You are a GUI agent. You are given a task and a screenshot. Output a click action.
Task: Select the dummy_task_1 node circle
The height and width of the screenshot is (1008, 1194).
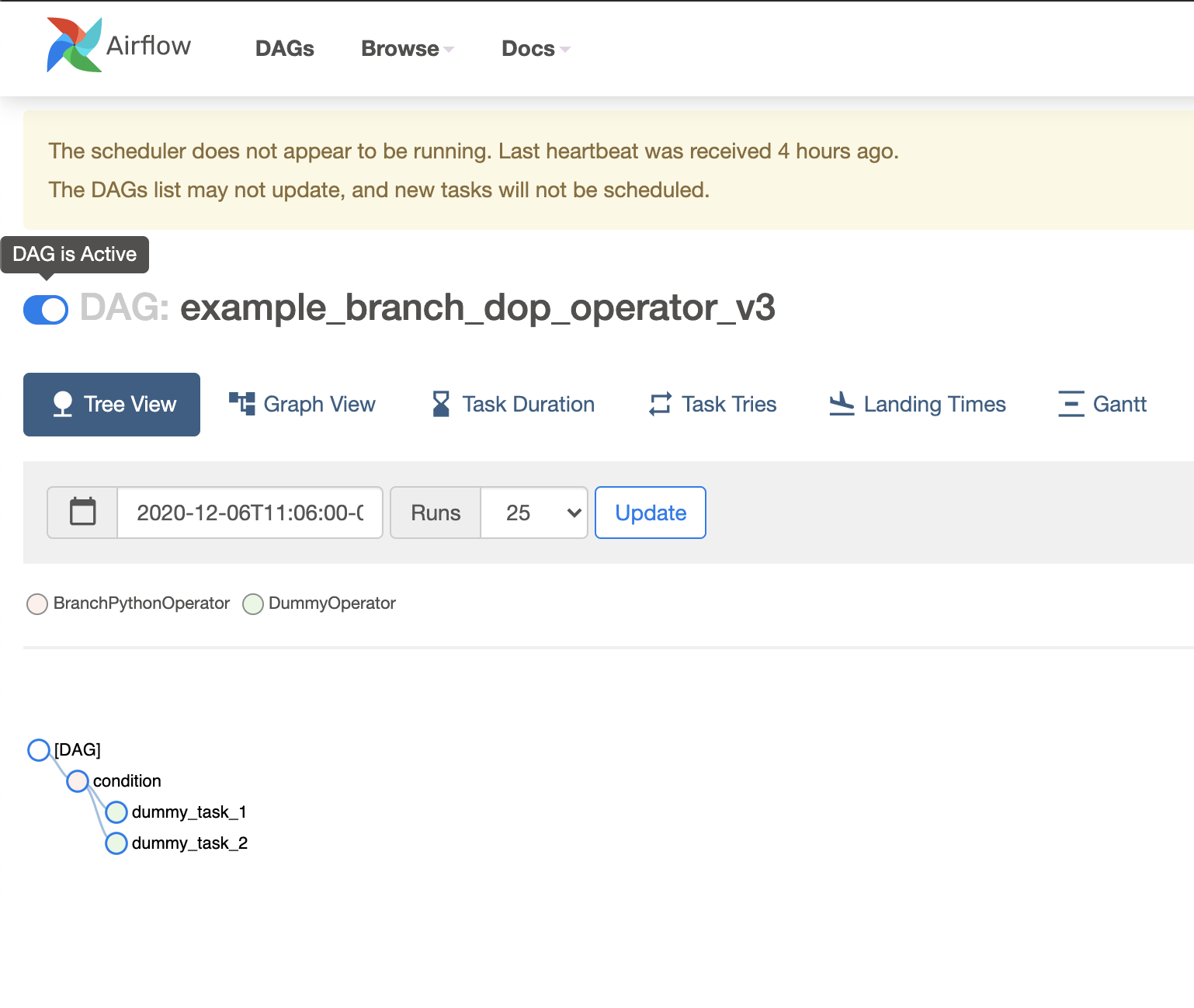point(116,812)
